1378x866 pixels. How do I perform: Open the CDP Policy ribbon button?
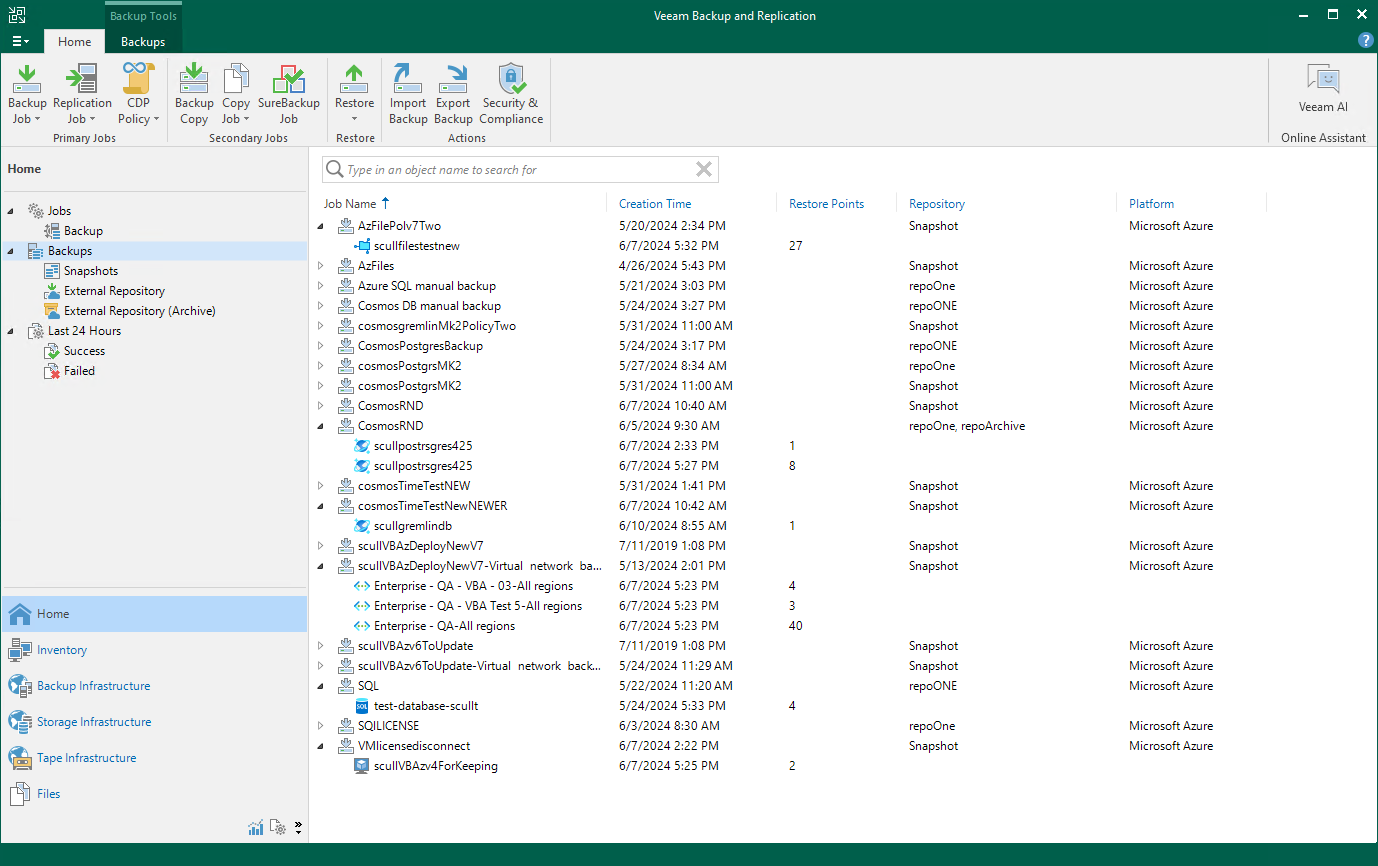click(139, 94)
